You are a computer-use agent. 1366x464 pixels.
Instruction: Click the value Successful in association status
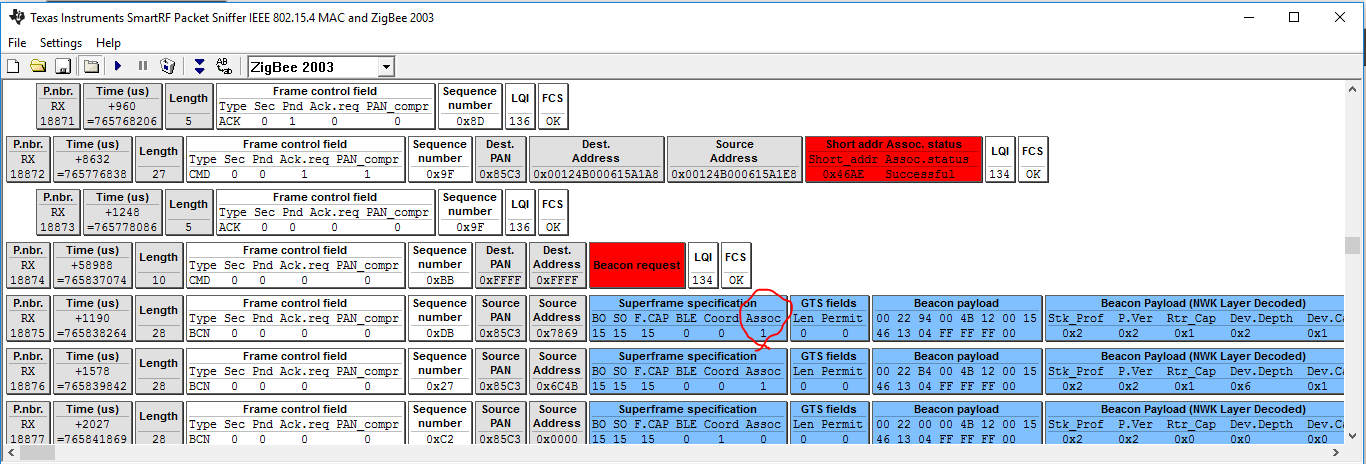click(919, 174)
